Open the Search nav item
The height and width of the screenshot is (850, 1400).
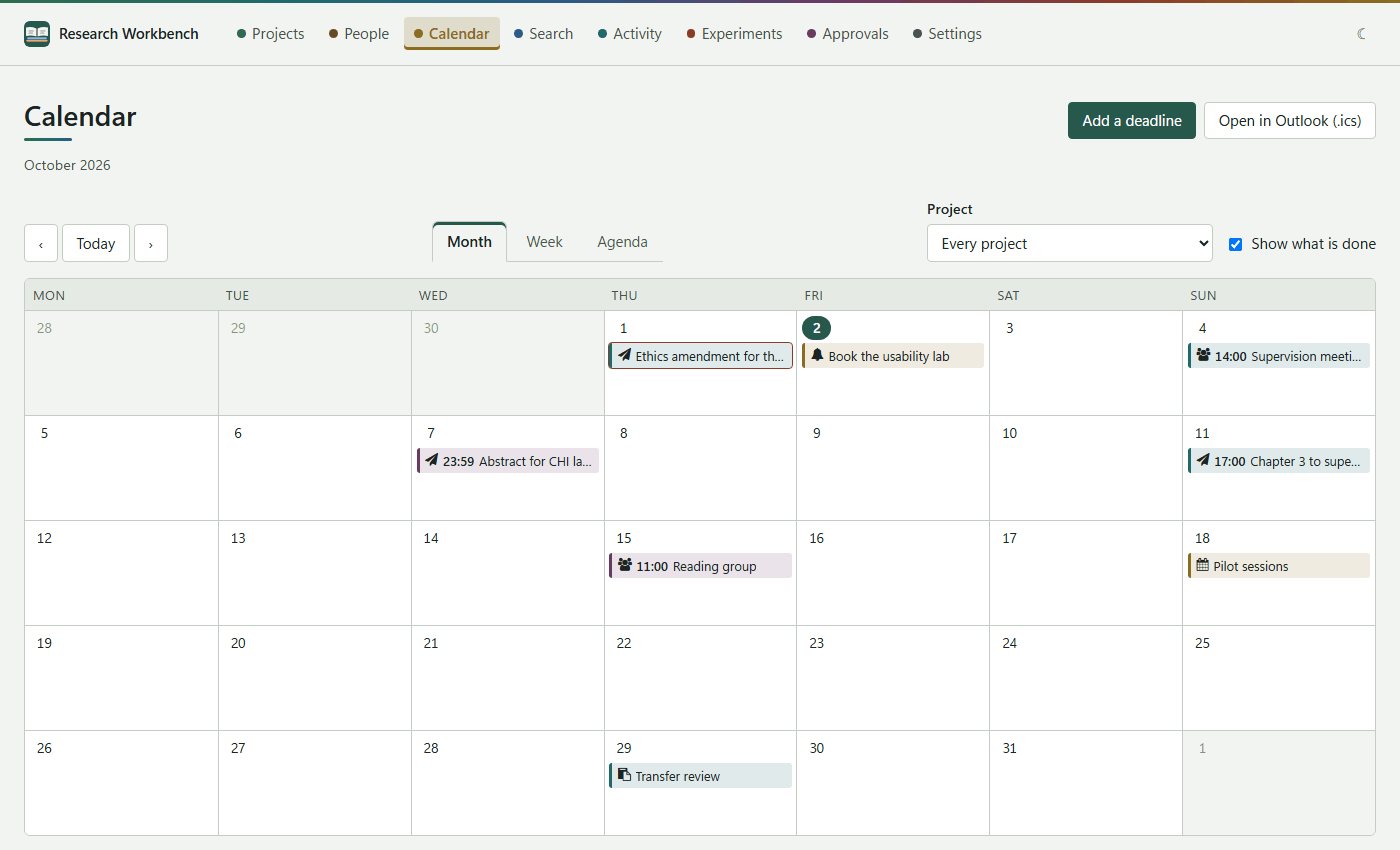pyautogui.click(x=543, y=34)
